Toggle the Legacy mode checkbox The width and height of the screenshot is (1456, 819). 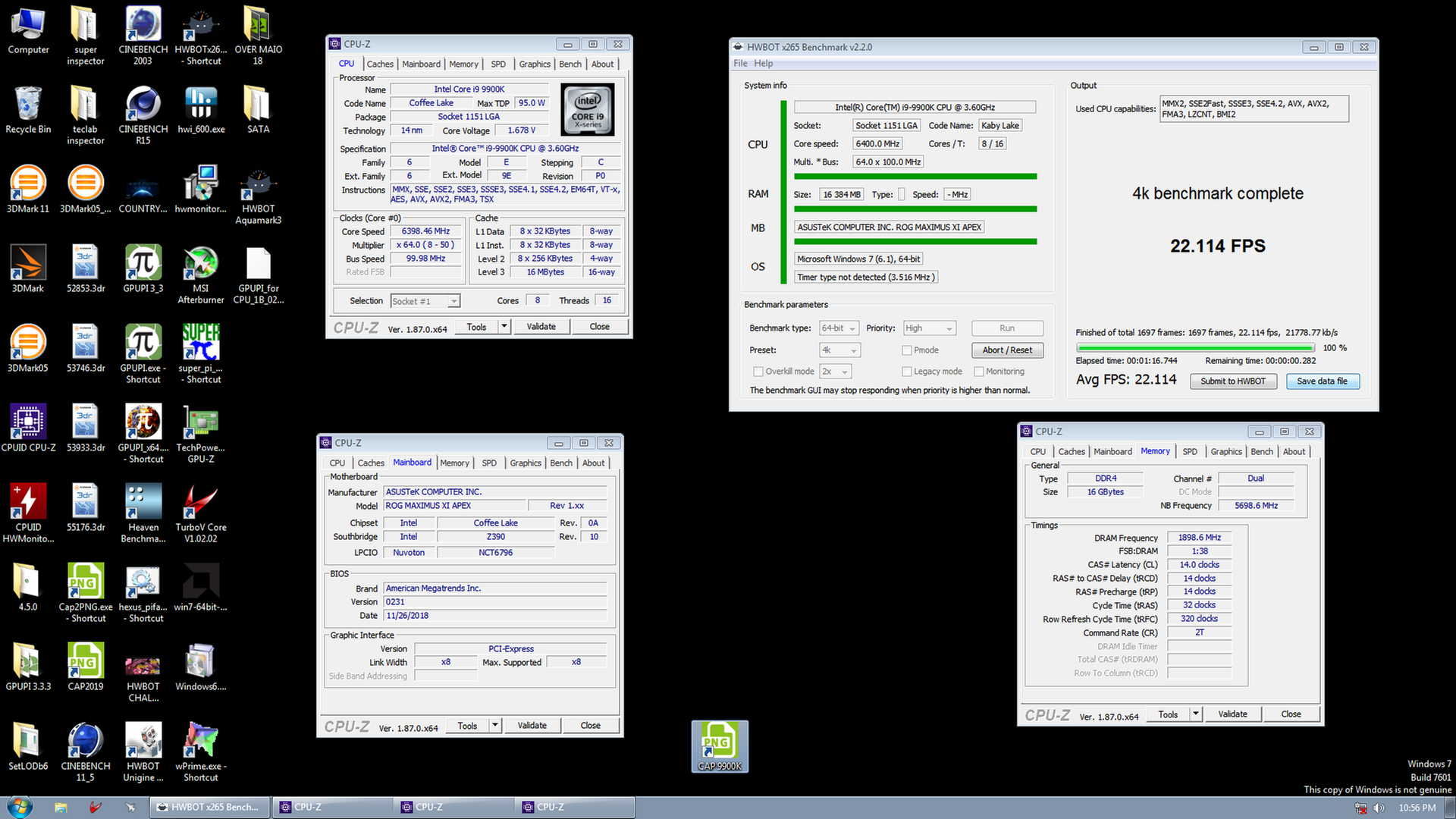(906, 372)
